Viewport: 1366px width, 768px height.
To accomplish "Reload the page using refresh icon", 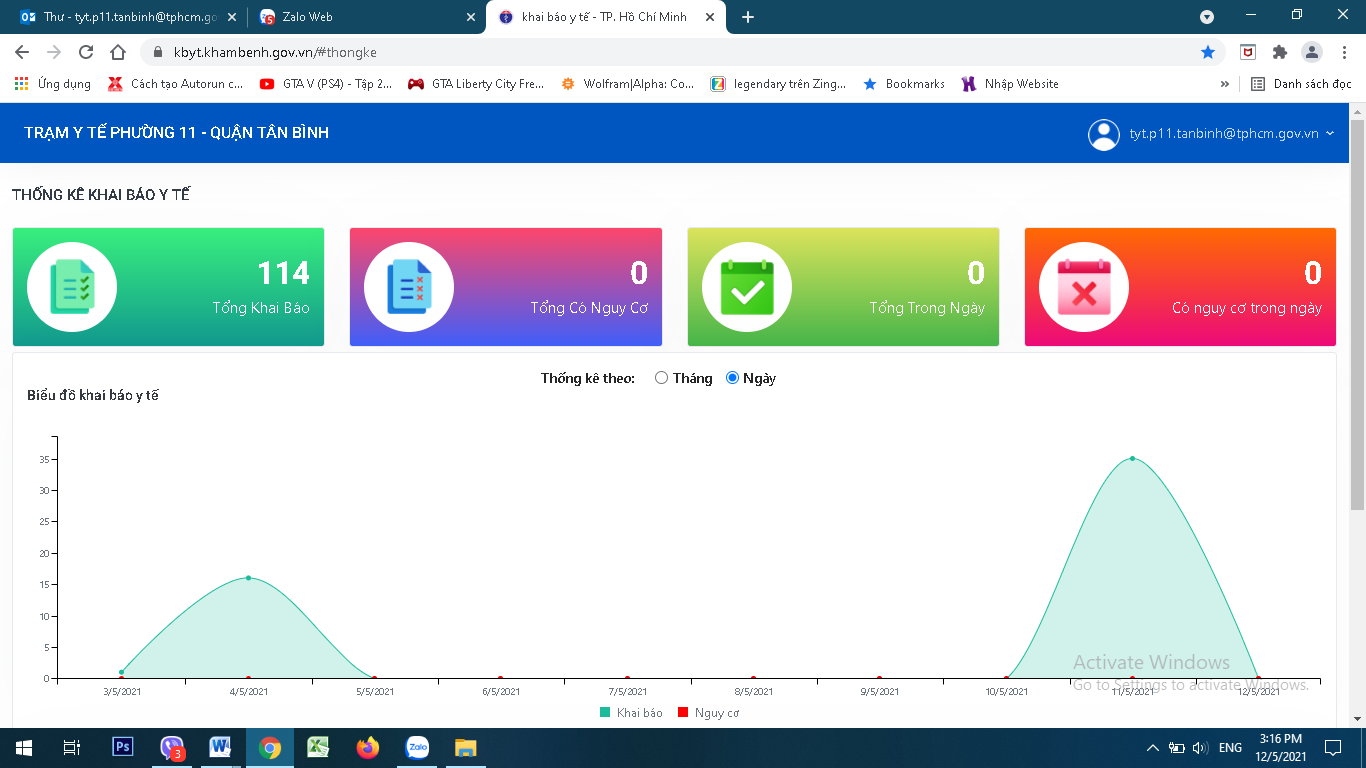I will [86, 52].
